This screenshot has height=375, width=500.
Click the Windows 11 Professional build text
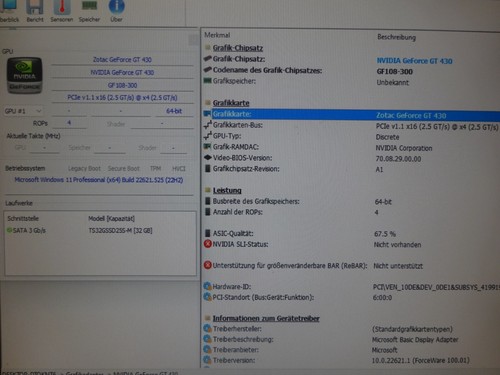(x=99, y=180)
